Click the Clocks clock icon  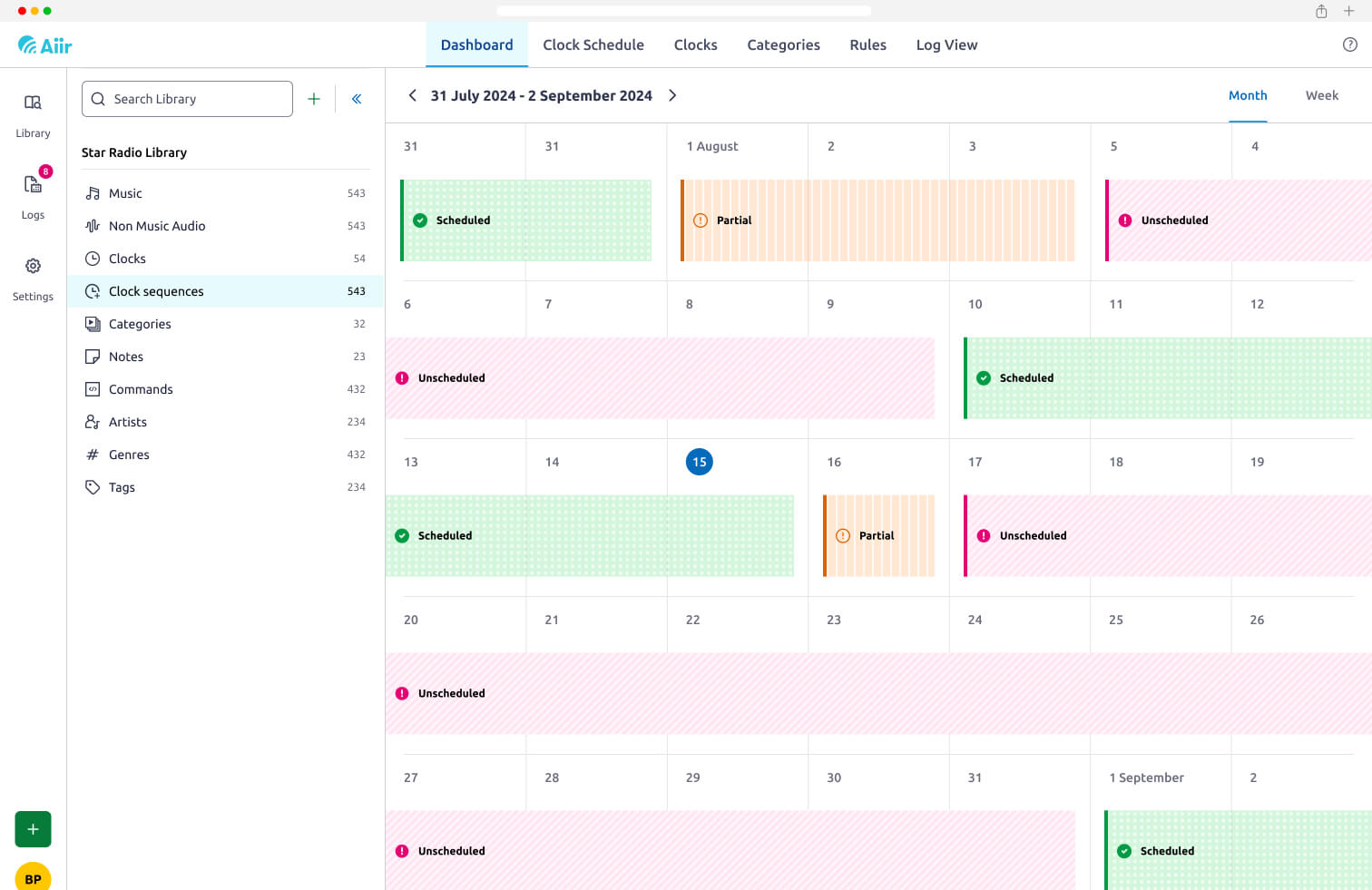tap(93, 259)
